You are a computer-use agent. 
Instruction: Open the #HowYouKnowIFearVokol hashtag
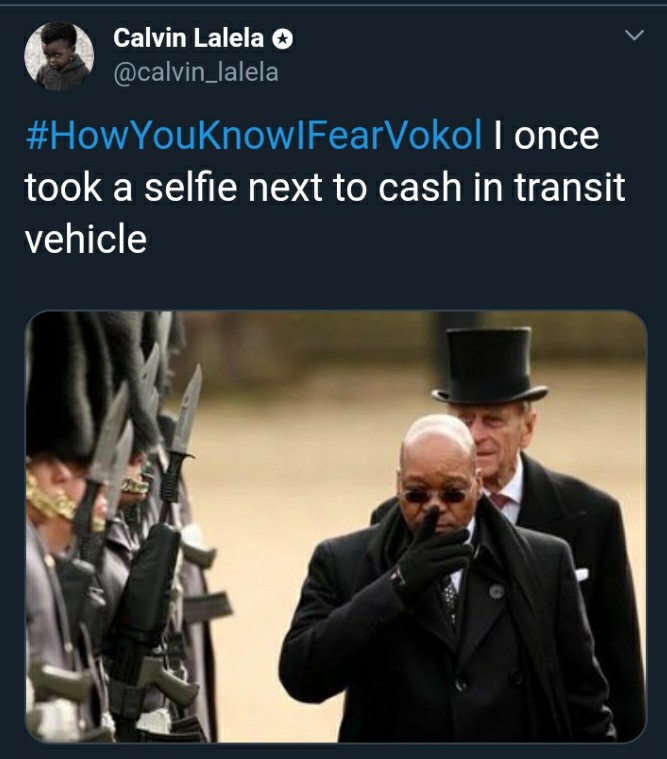(x=254, y=135)
